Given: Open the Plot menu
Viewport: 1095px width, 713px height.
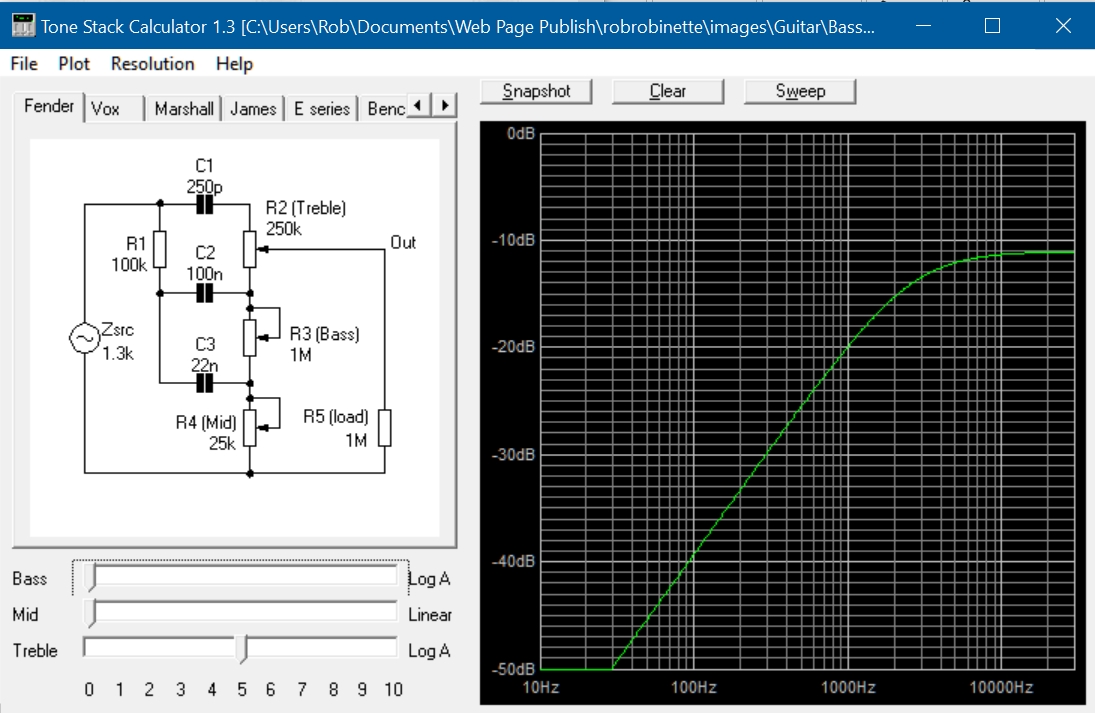Looking at the screenshot, I should click(x=74, y=64).
